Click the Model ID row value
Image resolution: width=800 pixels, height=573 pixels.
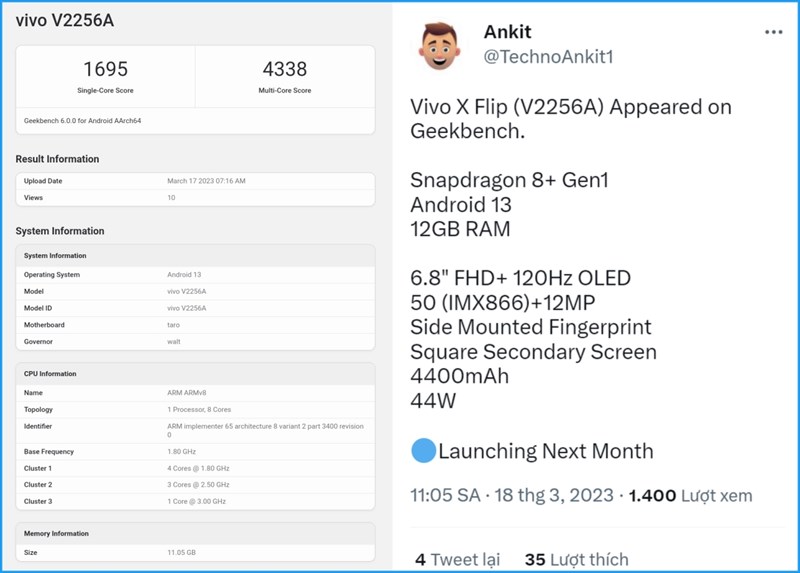coord(187,308)
